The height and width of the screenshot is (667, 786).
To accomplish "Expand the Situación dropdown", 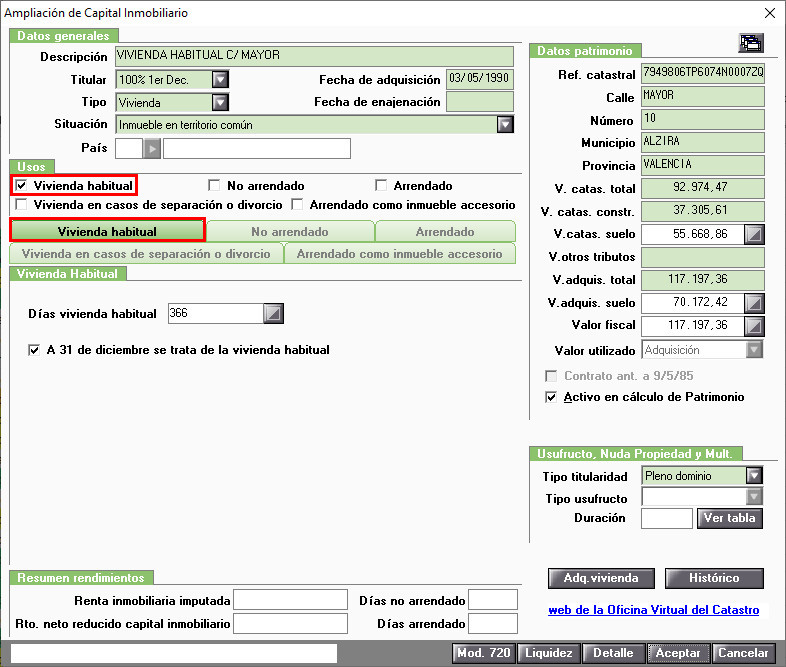I will click(x=505, y=124).
